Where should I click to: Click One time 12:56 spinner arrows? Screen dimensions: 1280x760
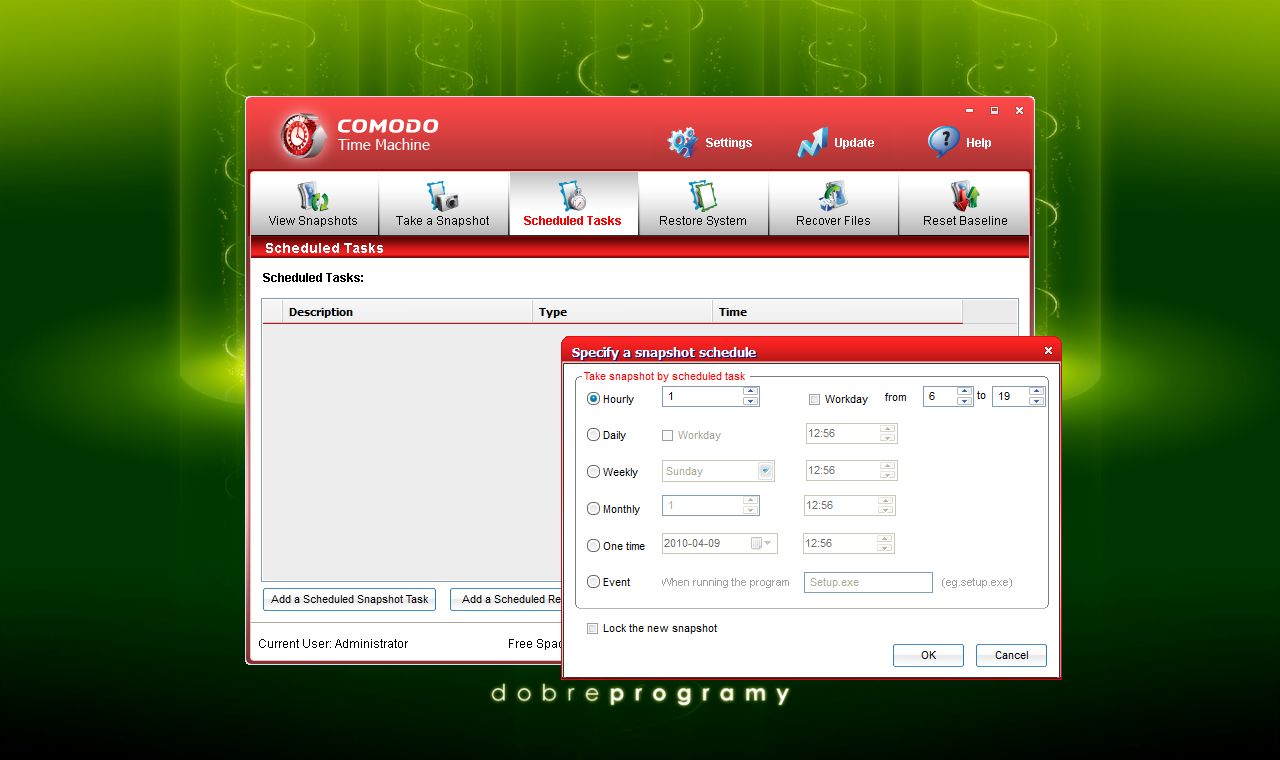(x=884, y=543)
